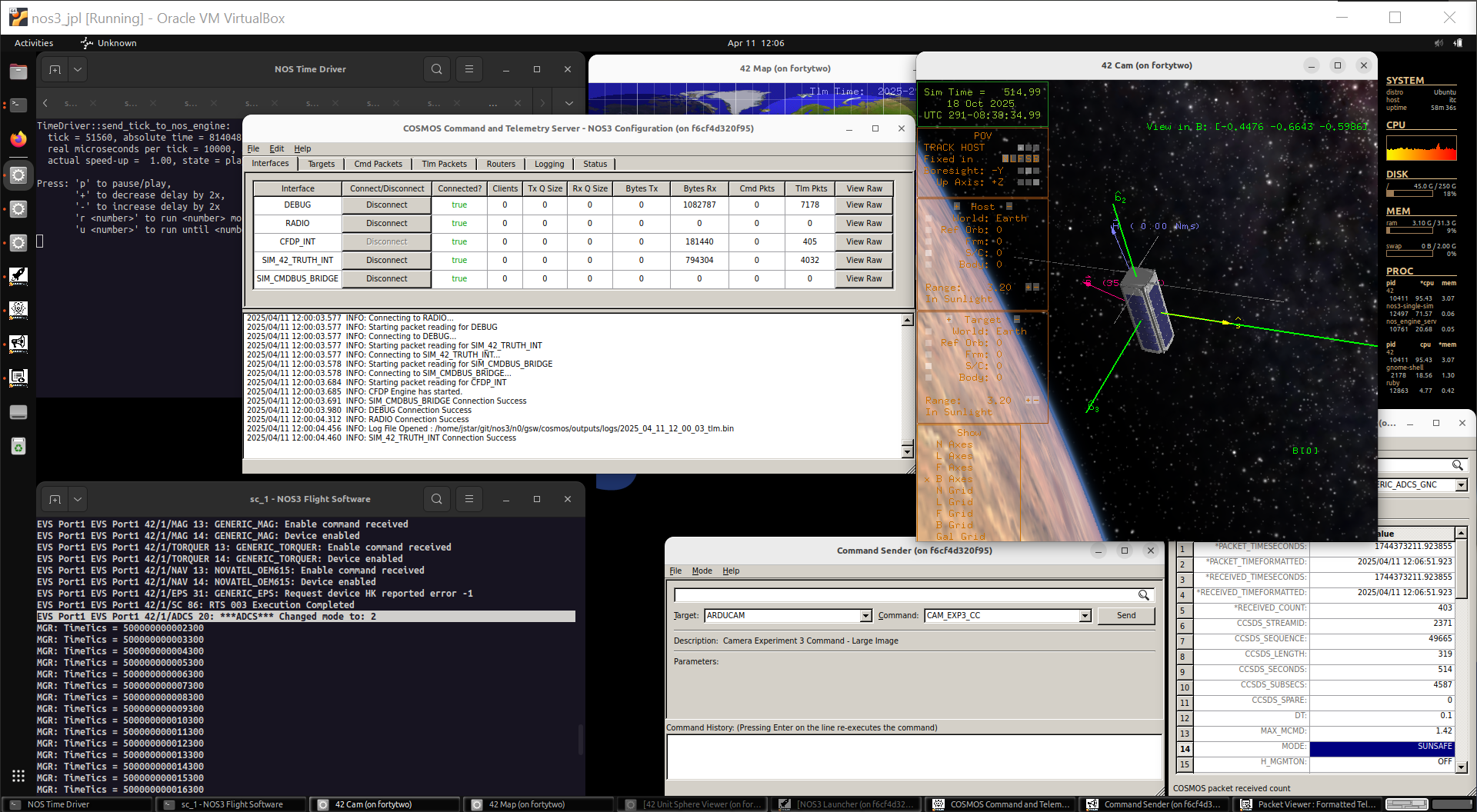Switch to the Targets tab
This screenshot has width=1477, height=812.
tap(322, 164)
